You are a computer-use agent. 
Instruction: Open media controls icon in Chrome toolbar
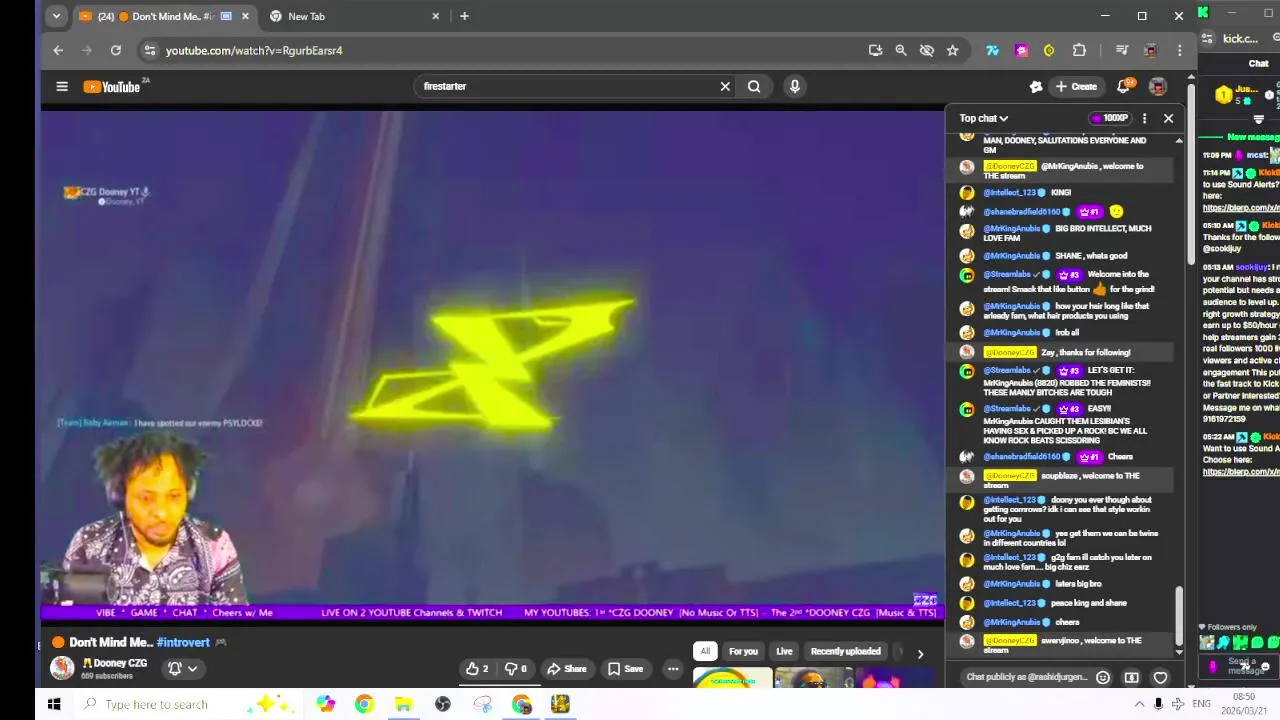point(1121,50)
